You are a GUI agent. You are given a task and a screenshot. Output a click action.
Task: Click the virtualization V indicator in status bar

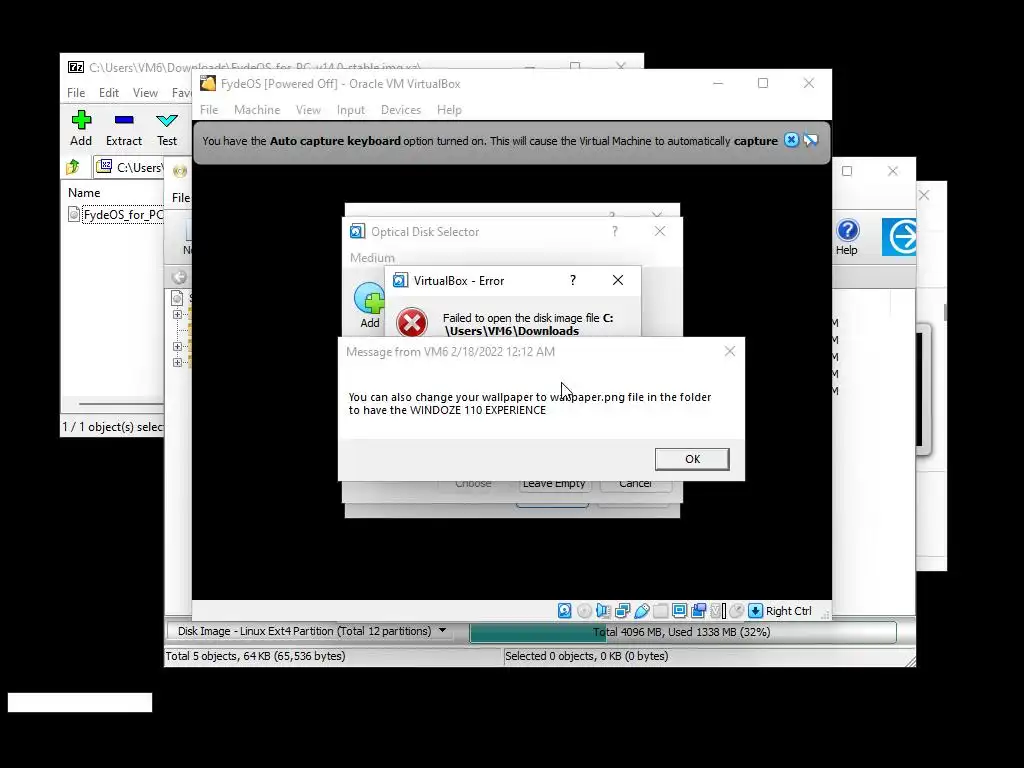[718, 611]
